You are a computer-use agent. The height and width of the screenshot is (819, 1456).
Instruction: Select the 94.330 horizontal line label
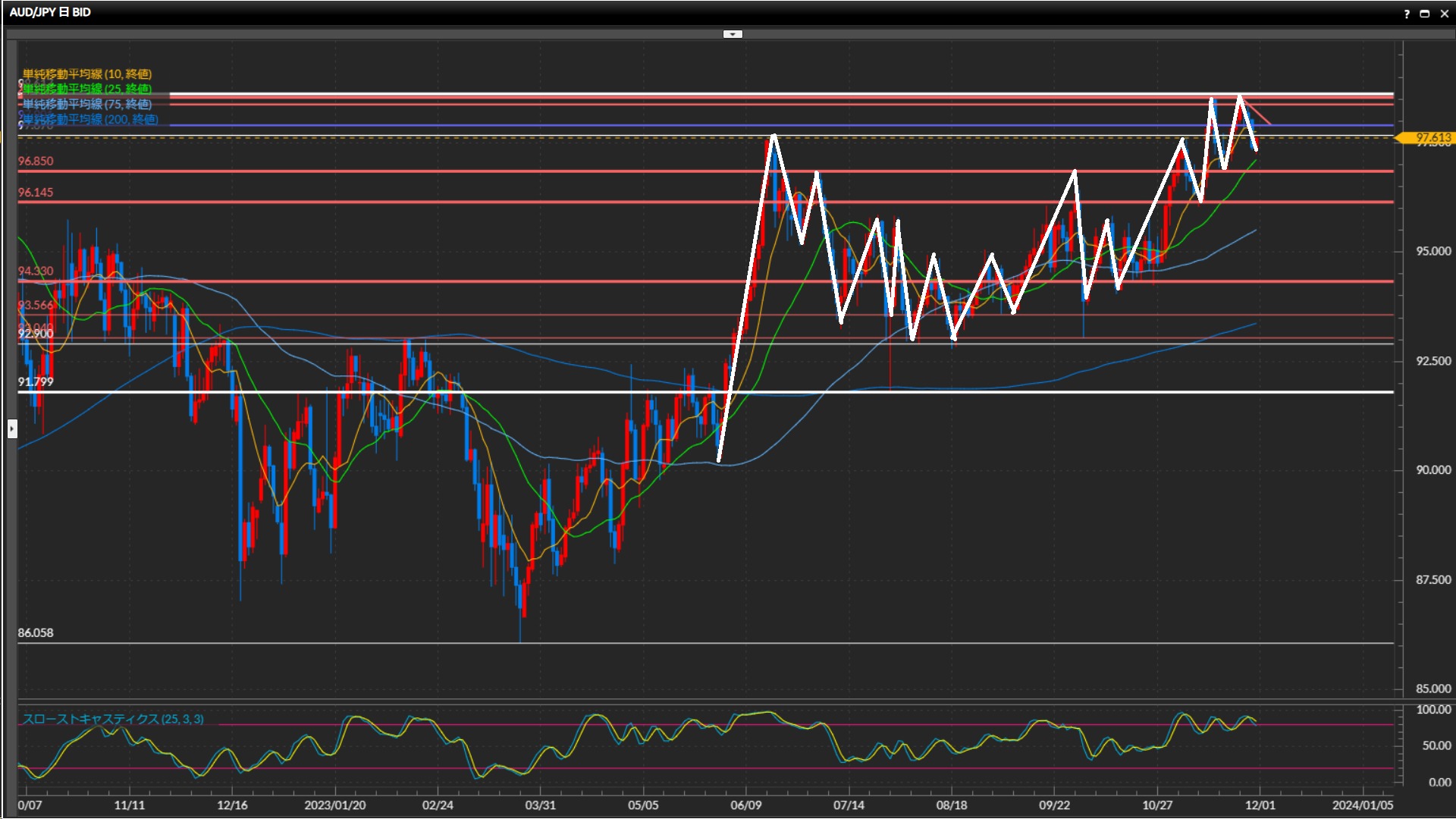pyautogui.click(x=36, y=271)
